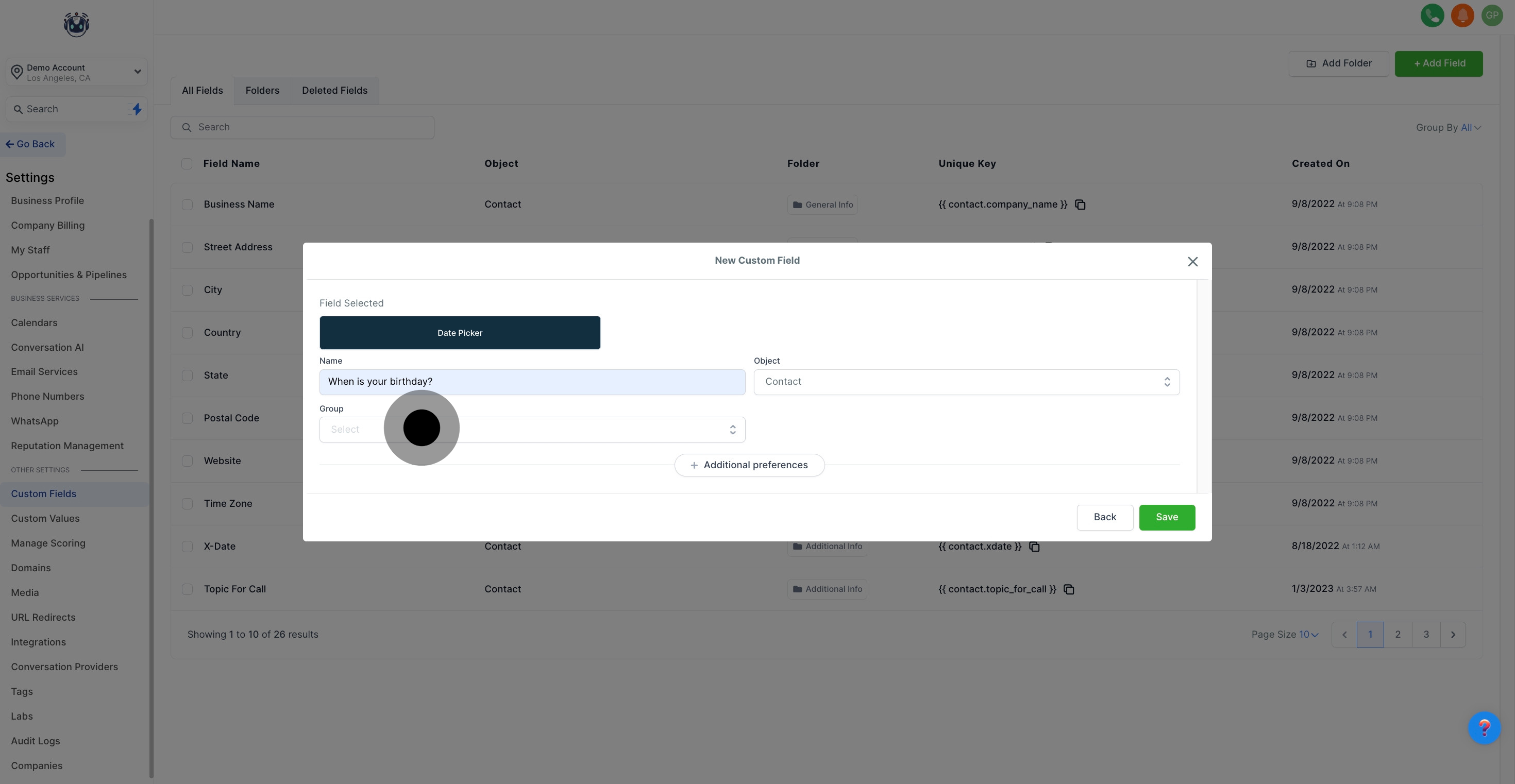Open the Object Contact dropdown
The image size is (1515, 784).
click(966, 382)
